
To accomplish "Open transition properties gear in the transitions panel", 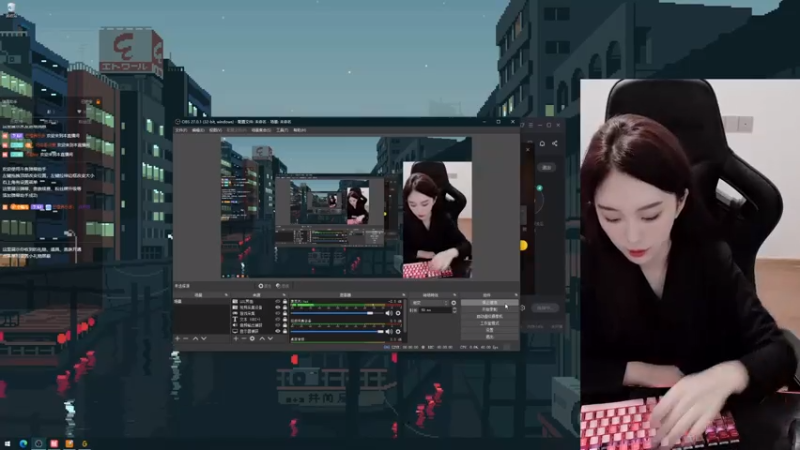I will click(x=454, y=303).
